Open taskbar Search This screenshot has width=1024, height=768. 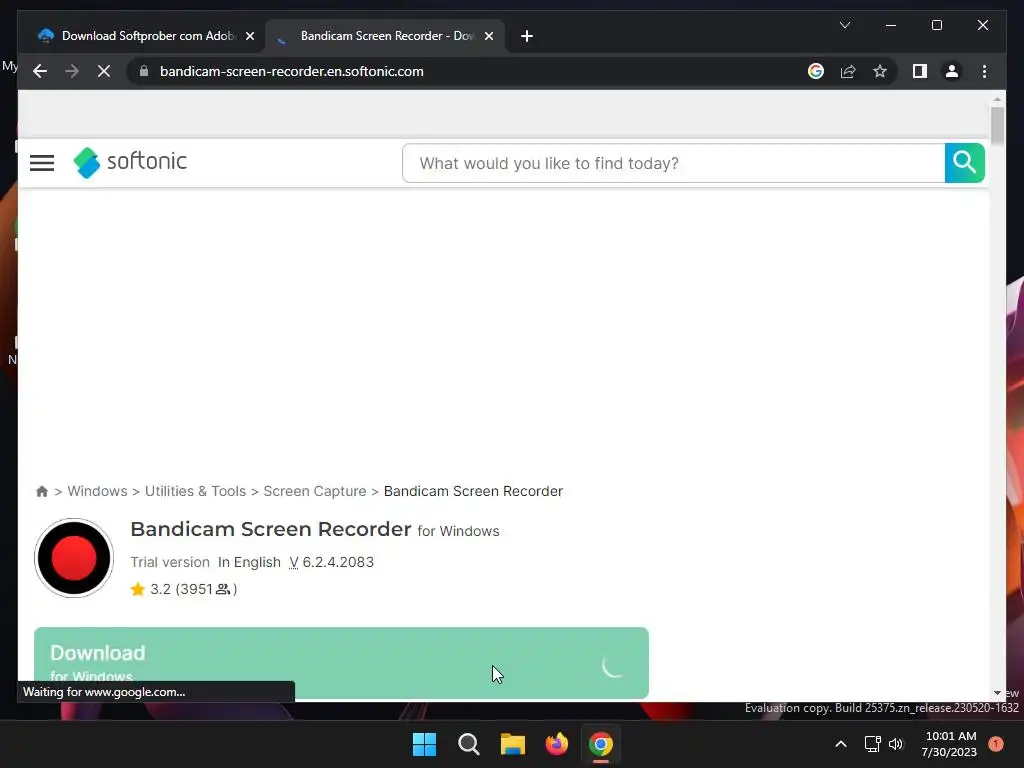click(468, 744)
